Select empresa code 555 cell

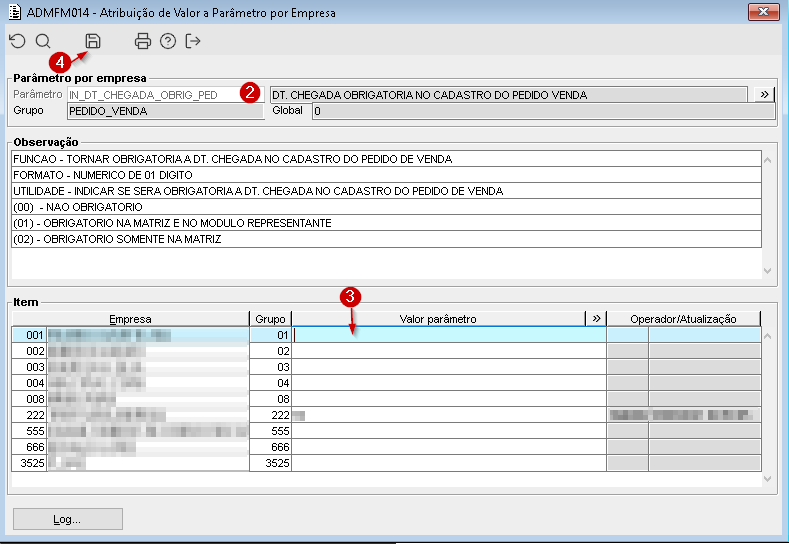pos(29,431)
